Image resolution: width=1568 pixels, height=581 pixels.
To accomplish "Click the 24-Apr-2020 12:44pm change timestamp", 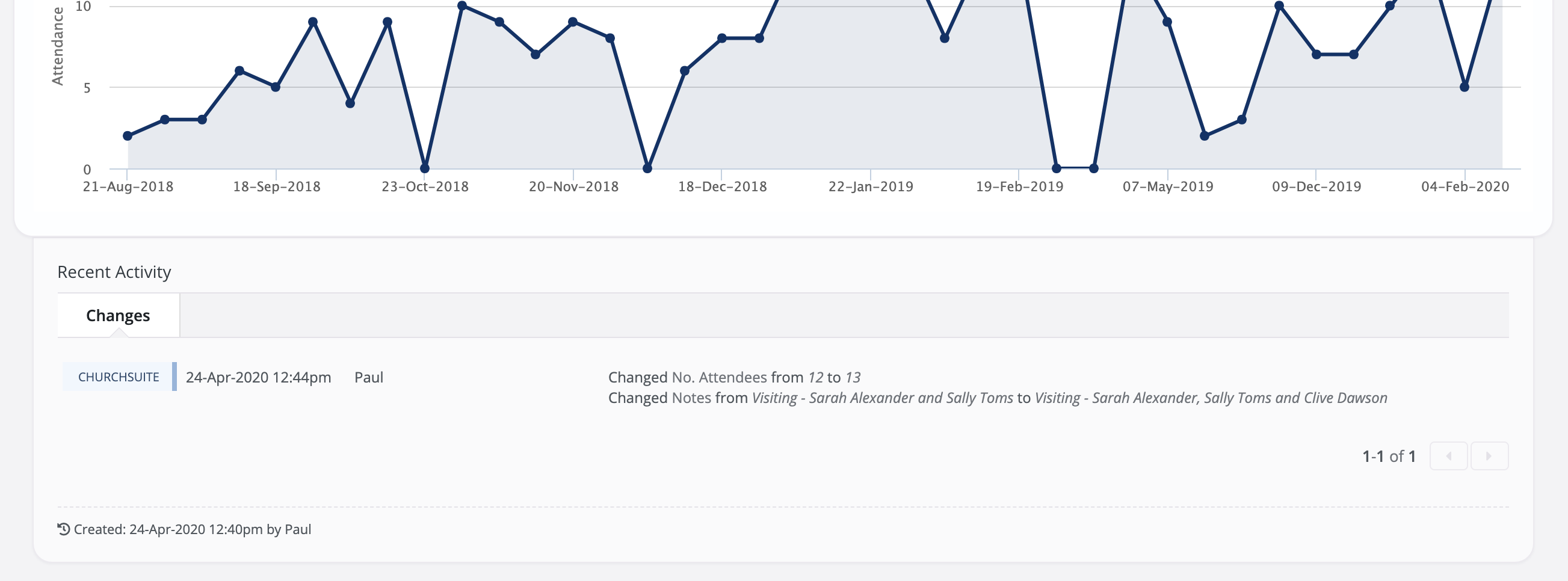I will pos(258,377).
